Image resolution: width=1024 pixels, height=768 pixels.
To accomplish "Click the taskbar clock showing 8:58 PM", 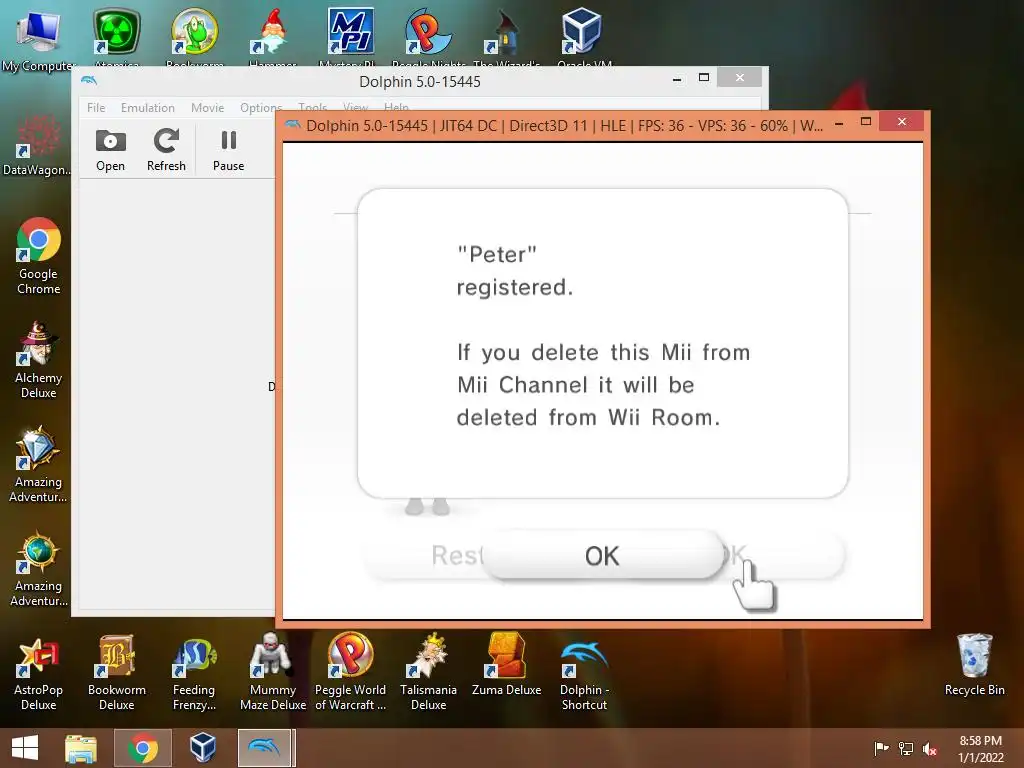I will pyautogui.click(x=980, y=748).
